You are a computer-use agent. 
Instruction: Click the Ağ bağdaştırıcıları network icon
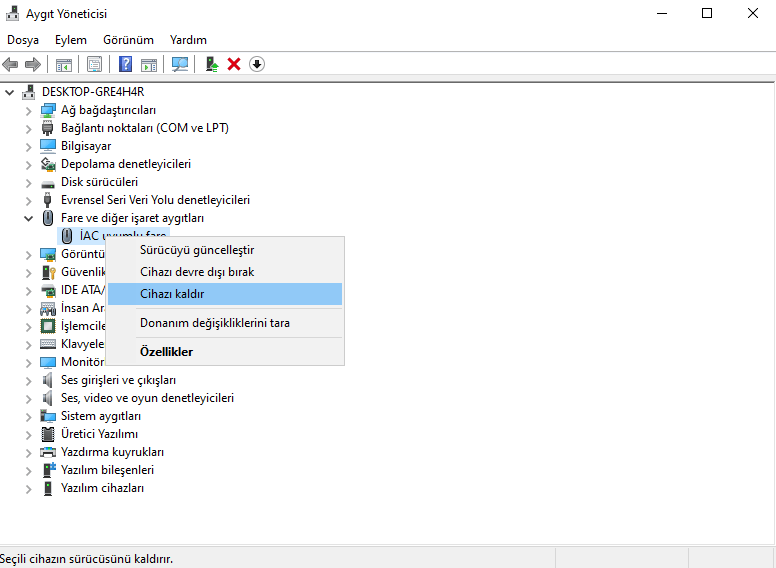tap(48, 110)
